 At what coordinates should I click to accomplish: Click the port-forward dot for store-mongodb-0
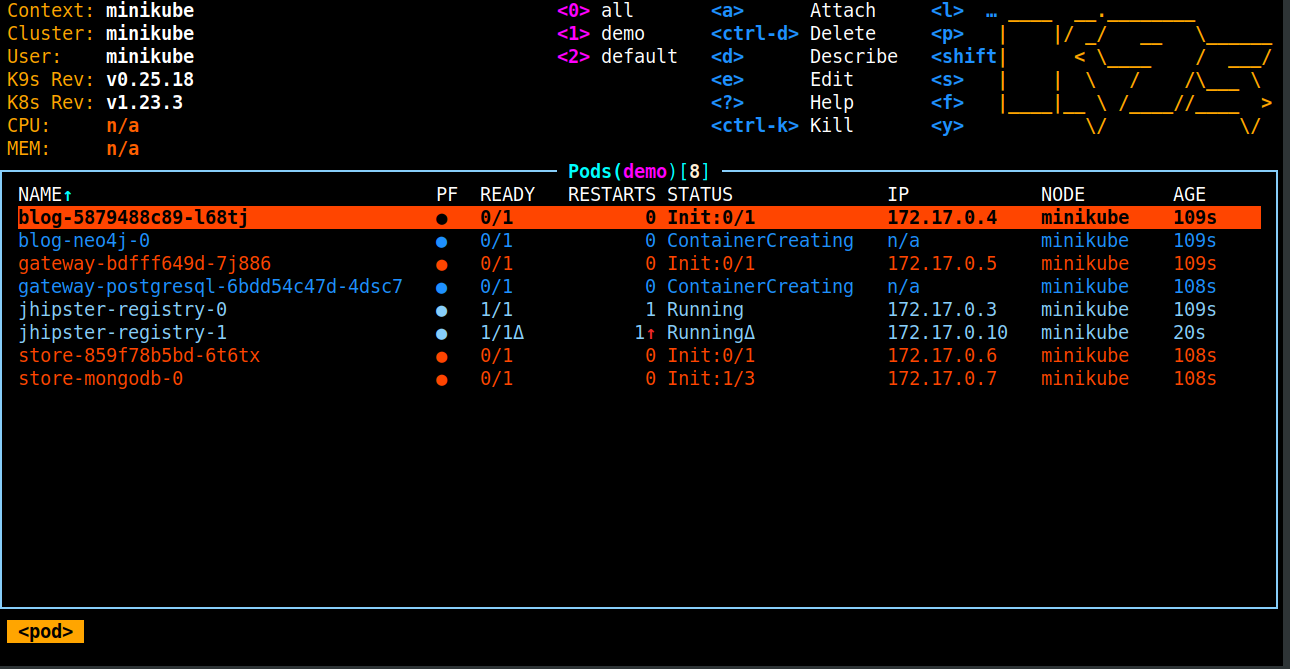click(x=441, y=380)
